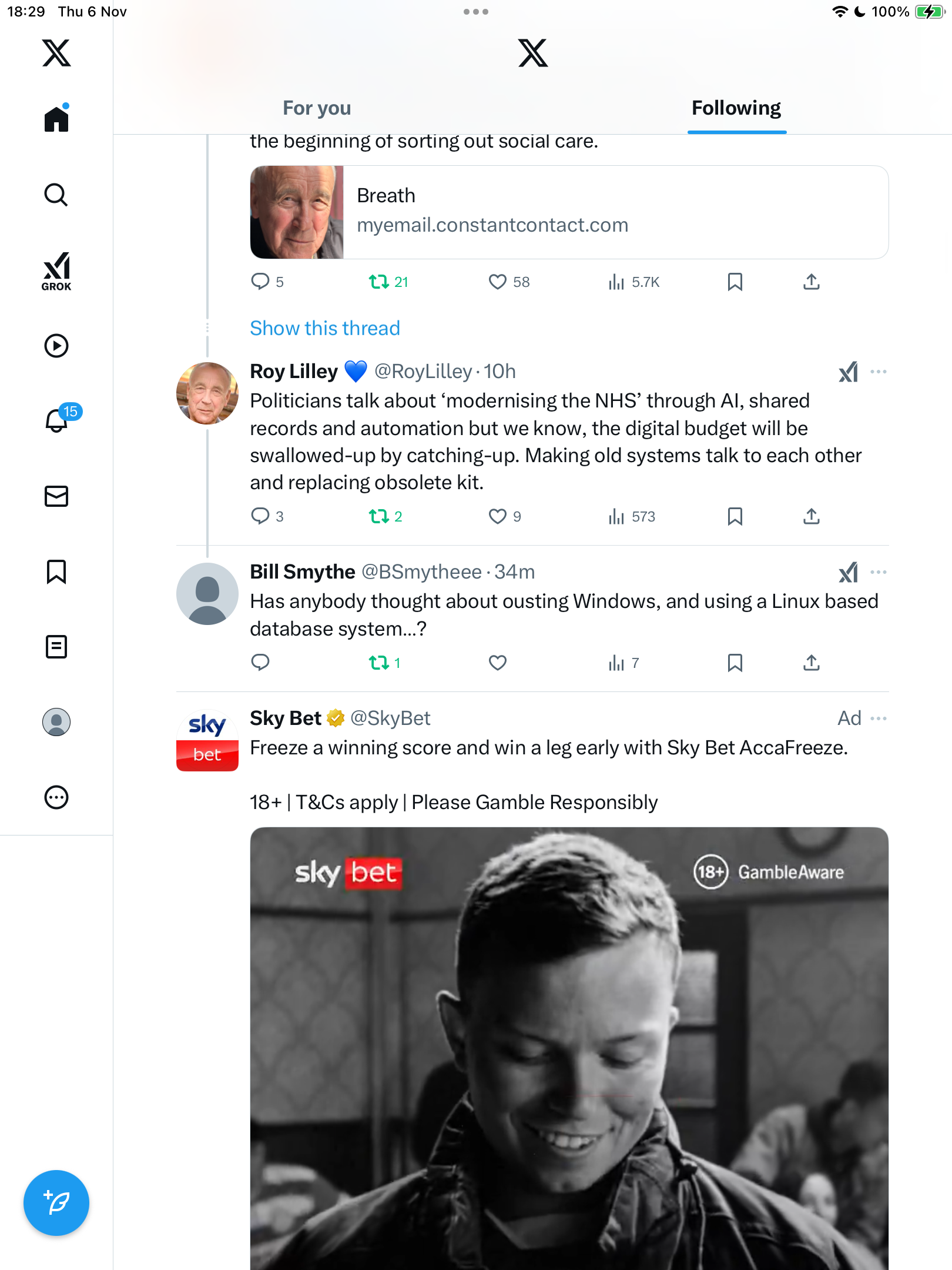Screen dimensions: 952x1270
Task: Open @BSmytheee profile handle link
Action: [421, 572]
